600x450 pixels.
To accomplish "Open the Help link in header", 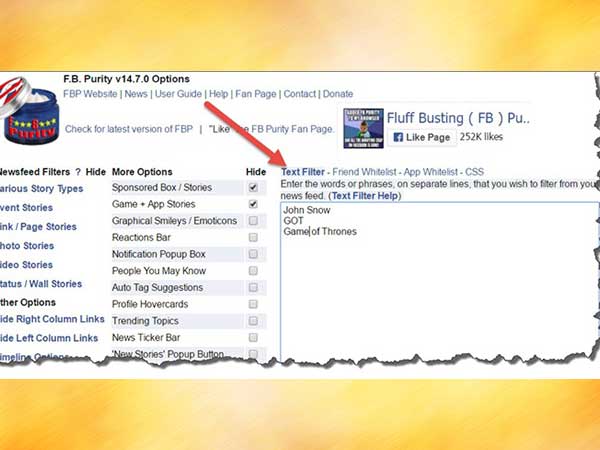I will [x=218, y=94].
